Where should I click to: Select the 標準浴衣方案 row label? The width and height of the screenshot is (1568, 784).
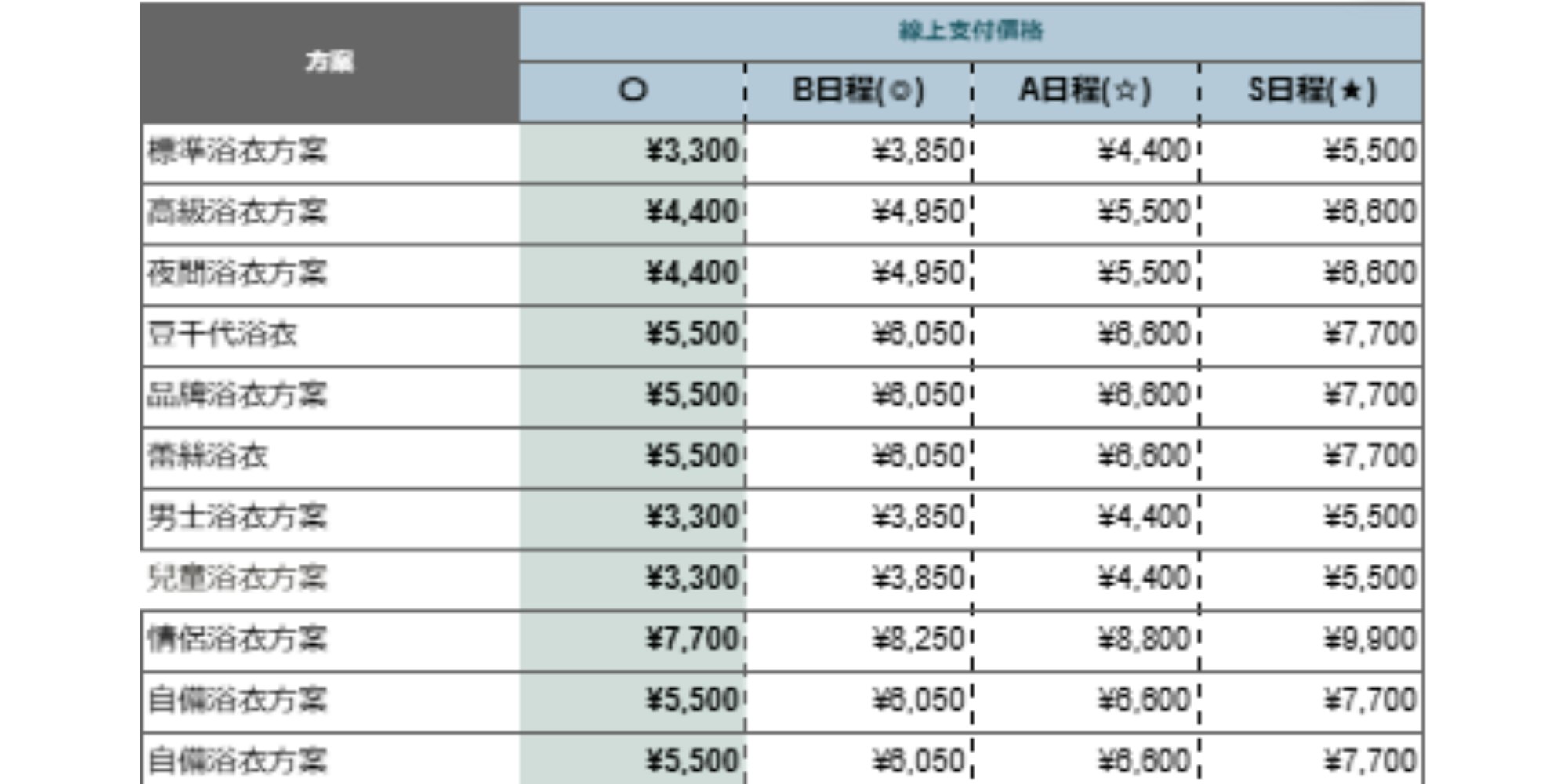[x=237, y=151]
